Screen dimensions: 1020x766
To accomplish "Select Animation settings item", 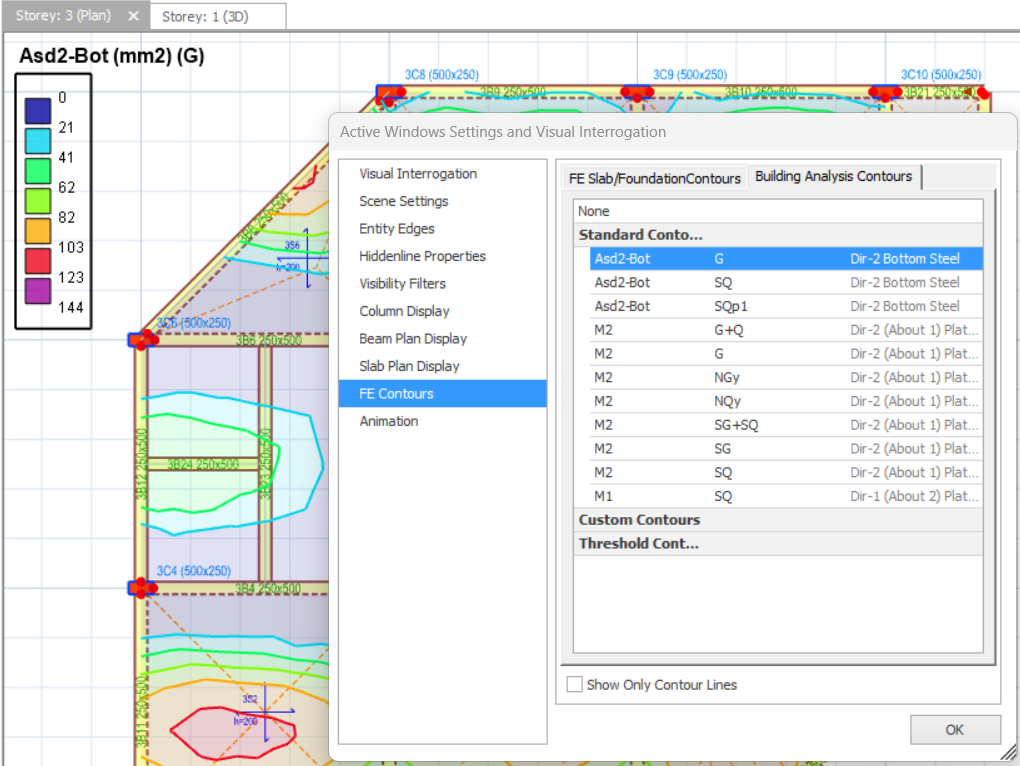I will [x=389, y=421].
